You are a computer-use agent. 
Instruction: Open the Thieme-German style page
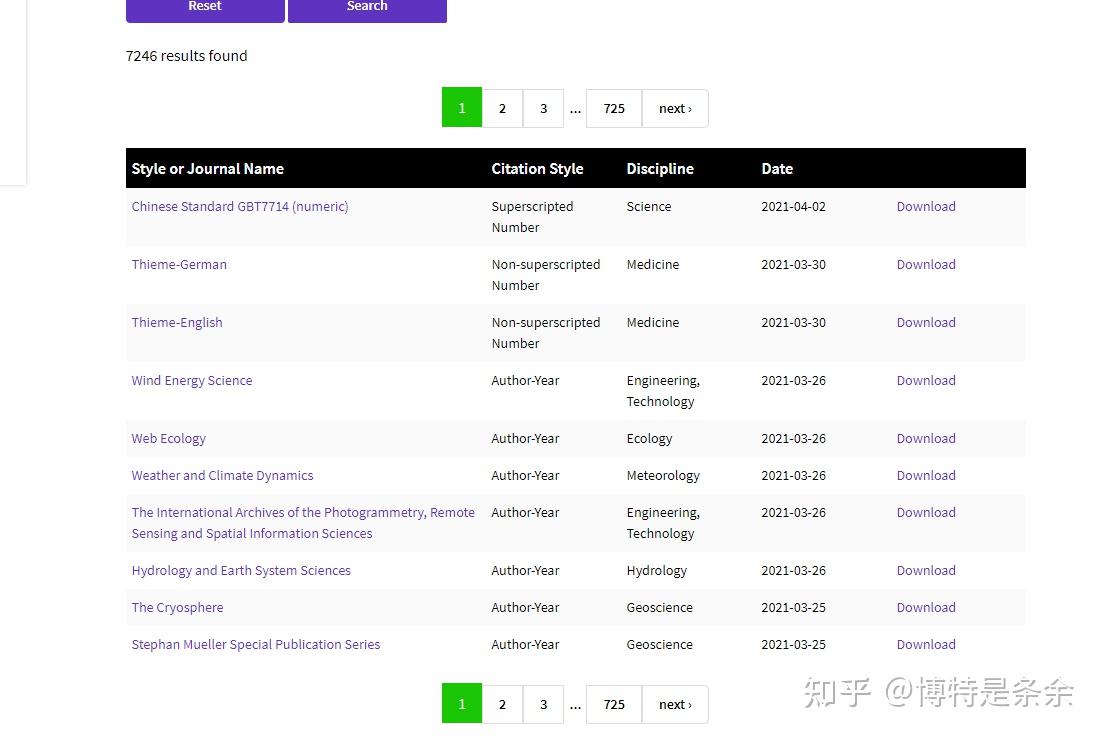[x=179, y=264]
